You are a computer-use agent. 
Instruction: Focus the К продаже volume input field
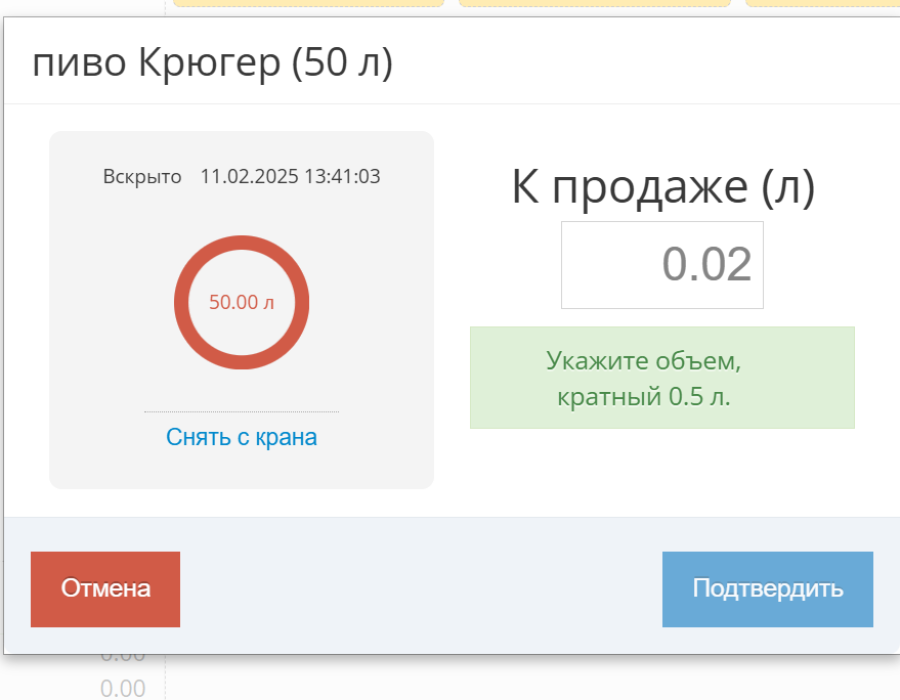pyautogui.click(x=662, y=265)
